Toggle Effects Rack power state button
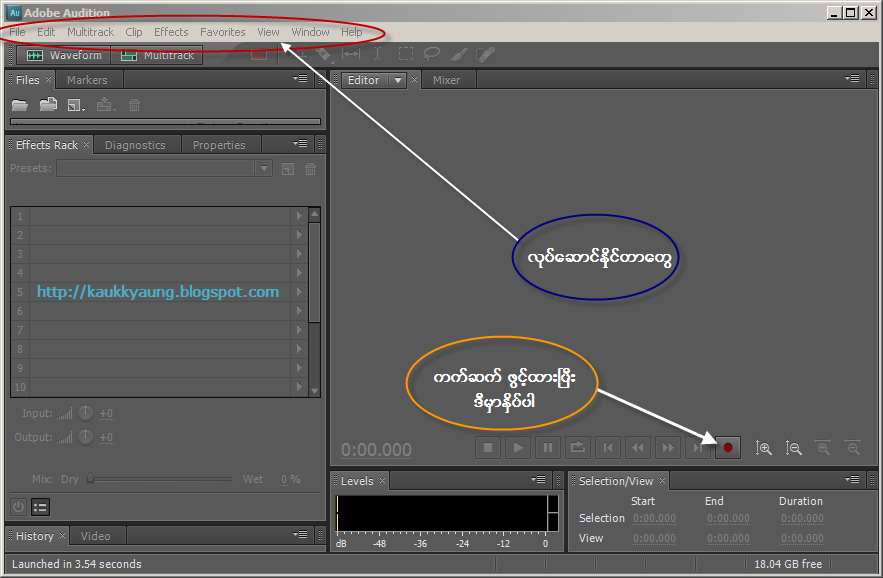Viewport: 883px width, 578px height. pyautogui.click(x=19, y=507)
